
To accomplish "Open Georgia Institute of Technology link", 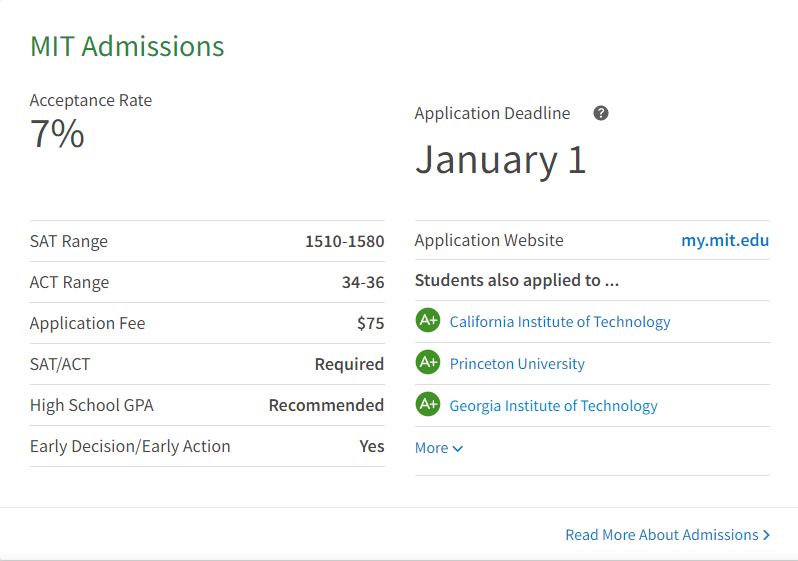I will (x=553, y=406).
